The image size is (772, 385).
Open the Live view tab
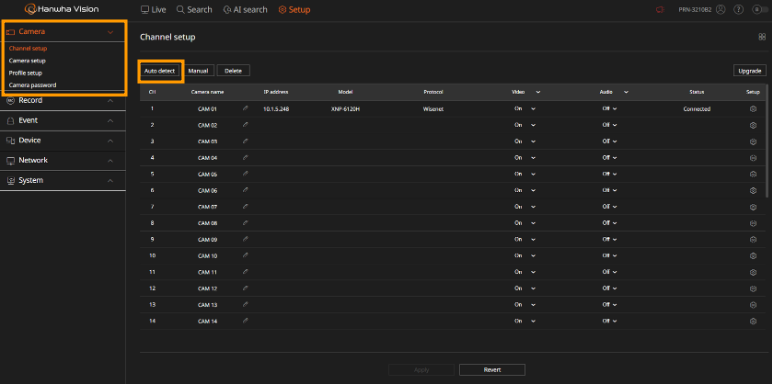tap(153, 9)
